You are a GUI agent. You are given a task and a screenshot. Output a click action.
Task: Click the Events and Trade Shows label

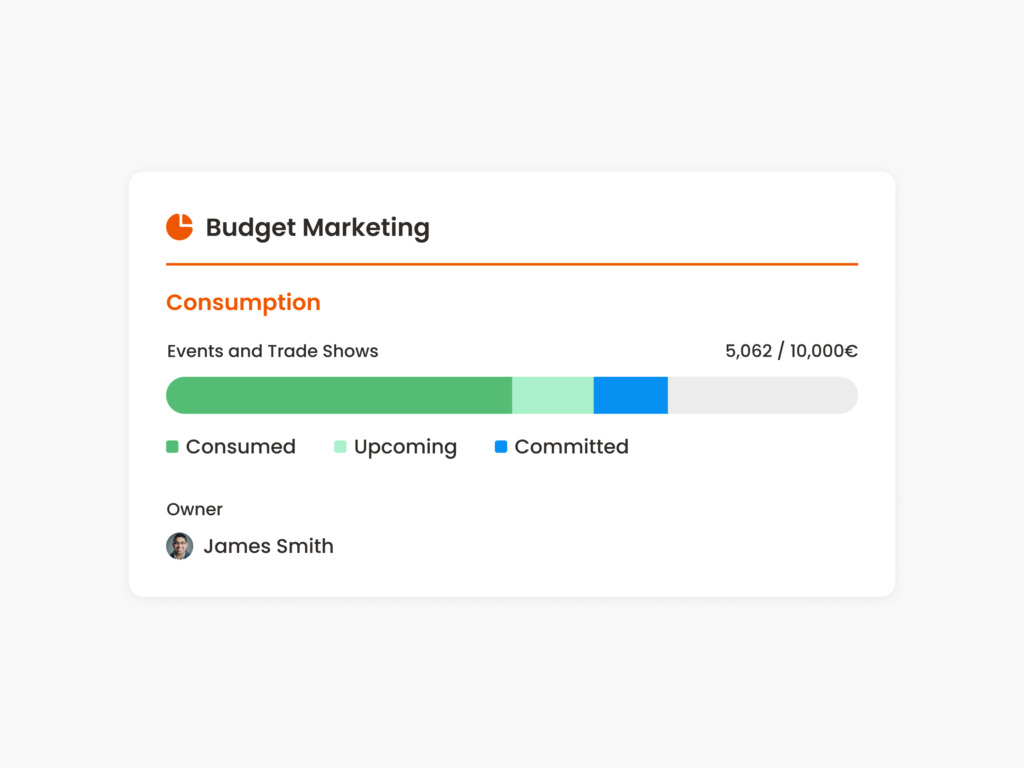point(272,351)
